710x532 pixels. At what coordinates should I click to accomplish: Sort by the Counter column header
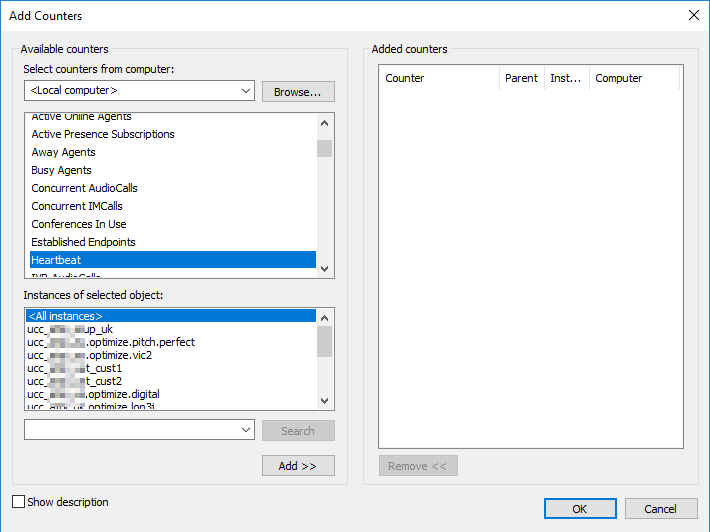pos(439,78)
